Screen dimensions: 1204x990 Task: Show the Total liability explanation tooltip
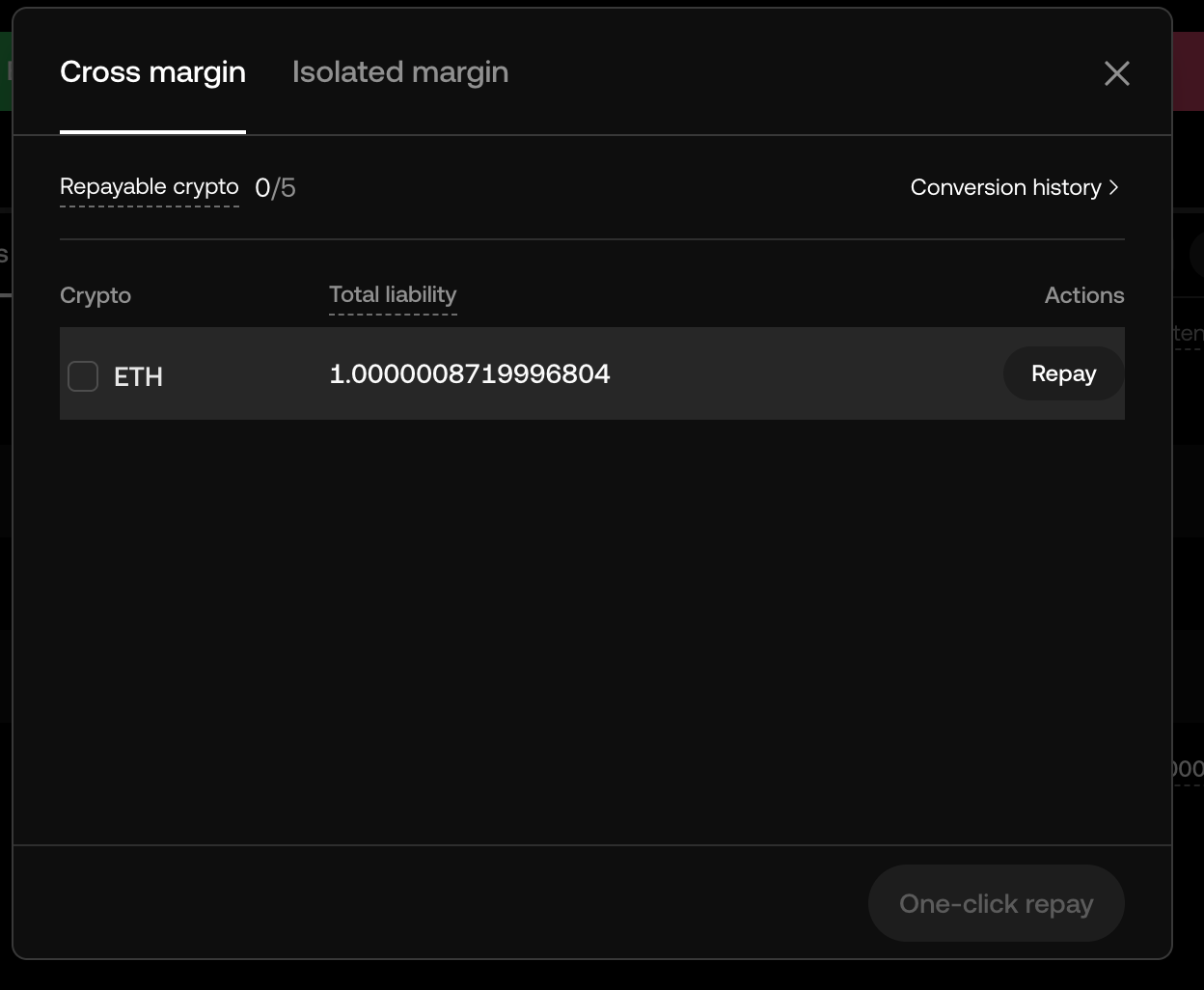[393, 295]
